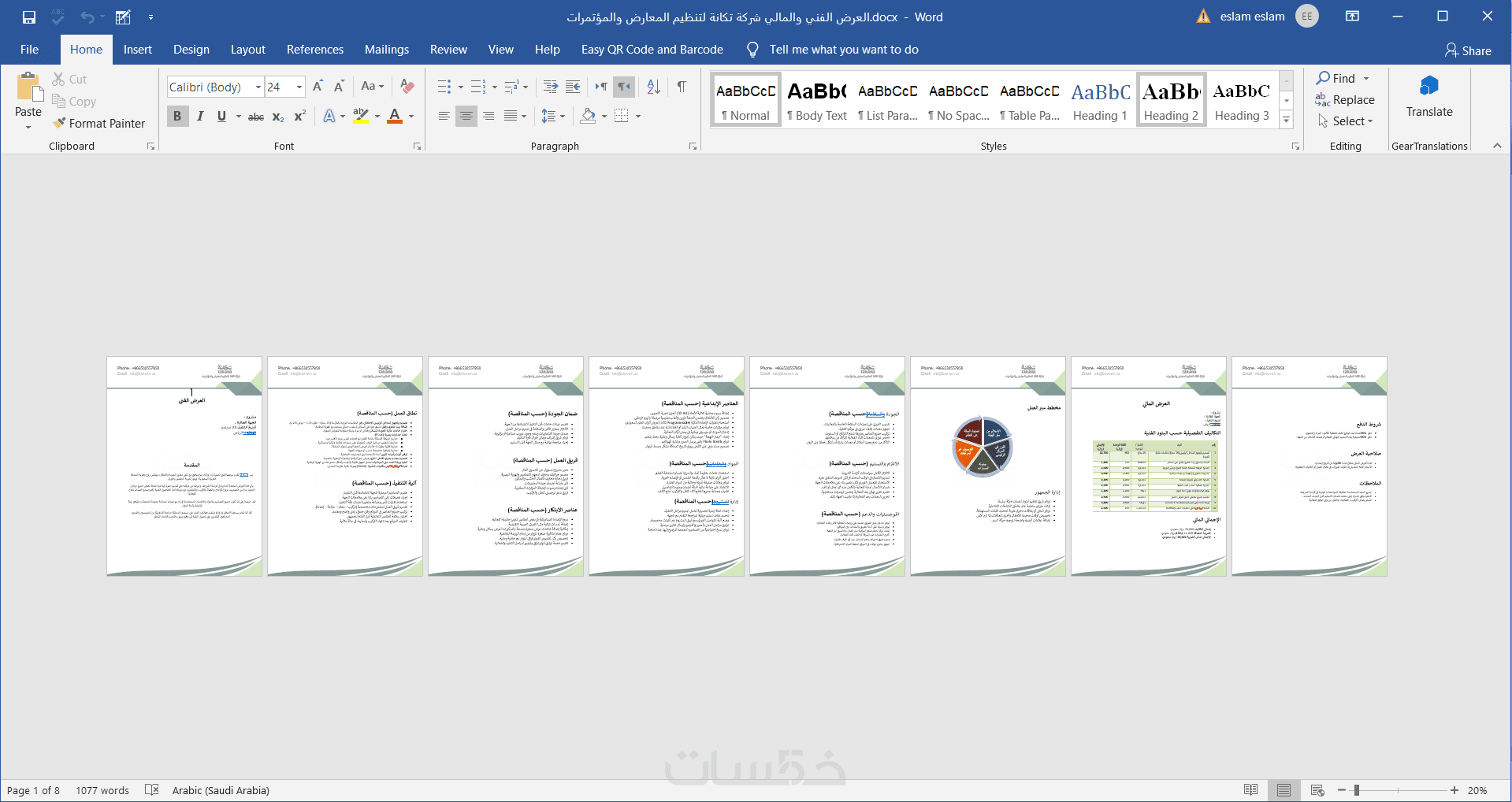The image size is (1512, 802).
Task: Open the Customize Quick Access Toolbar dropdown
Action: [x=150, y=17]
